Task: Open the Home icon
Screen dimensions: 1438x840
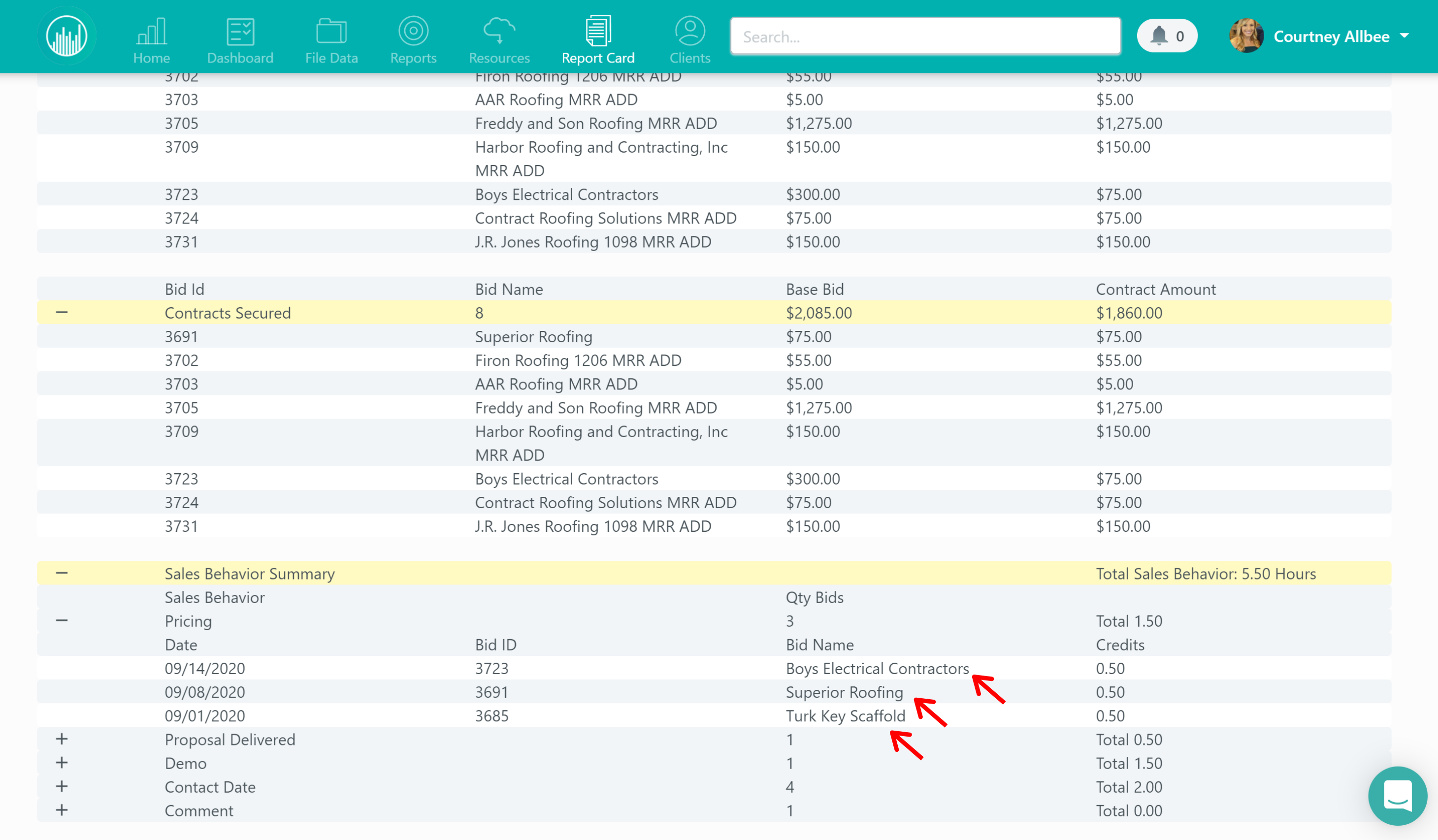Action: pos(151,31)
